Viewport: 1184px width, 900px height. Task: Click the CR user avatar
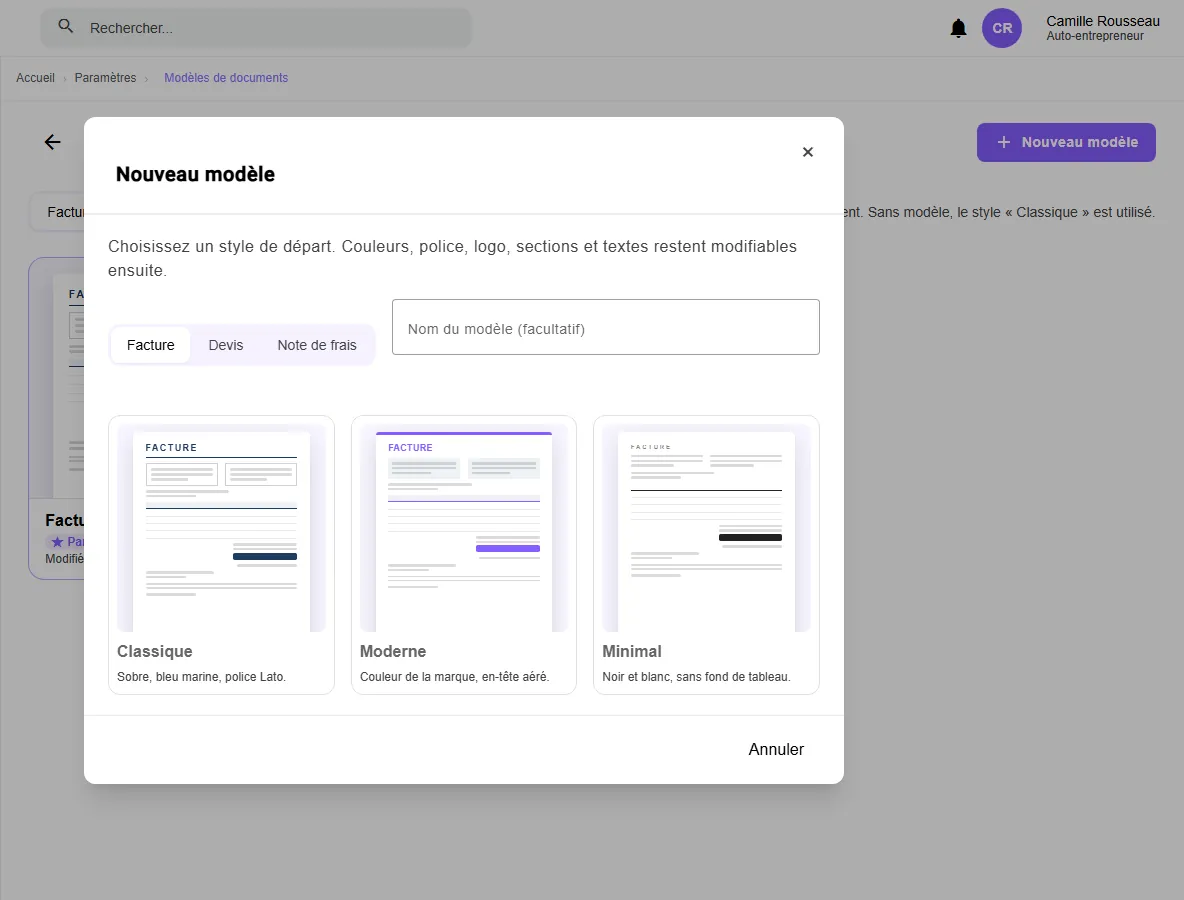(x=1001, y=29)
